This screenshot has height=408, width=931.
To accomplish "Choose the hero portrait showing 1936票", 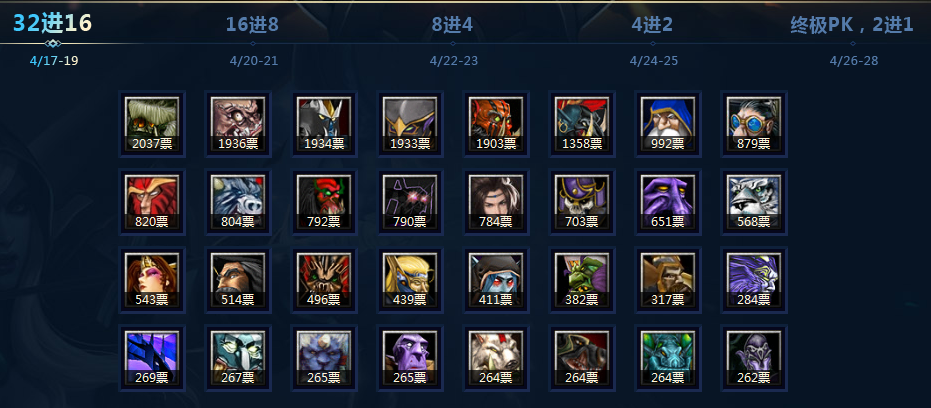I will (x=238, y=124).
